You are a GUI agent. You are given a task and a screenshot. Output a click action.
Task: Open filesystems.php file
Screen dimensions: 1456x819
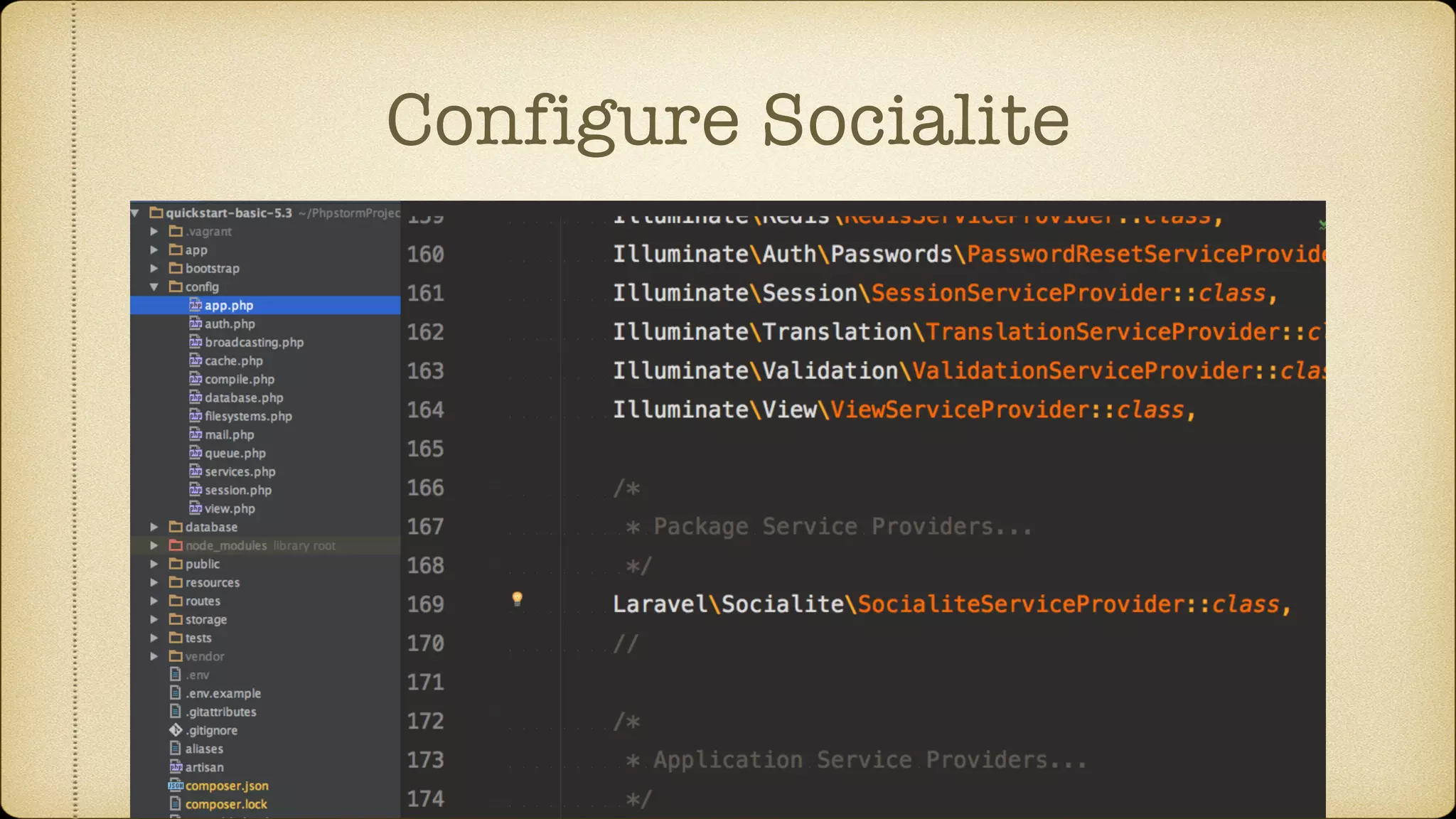coord(248,416)
